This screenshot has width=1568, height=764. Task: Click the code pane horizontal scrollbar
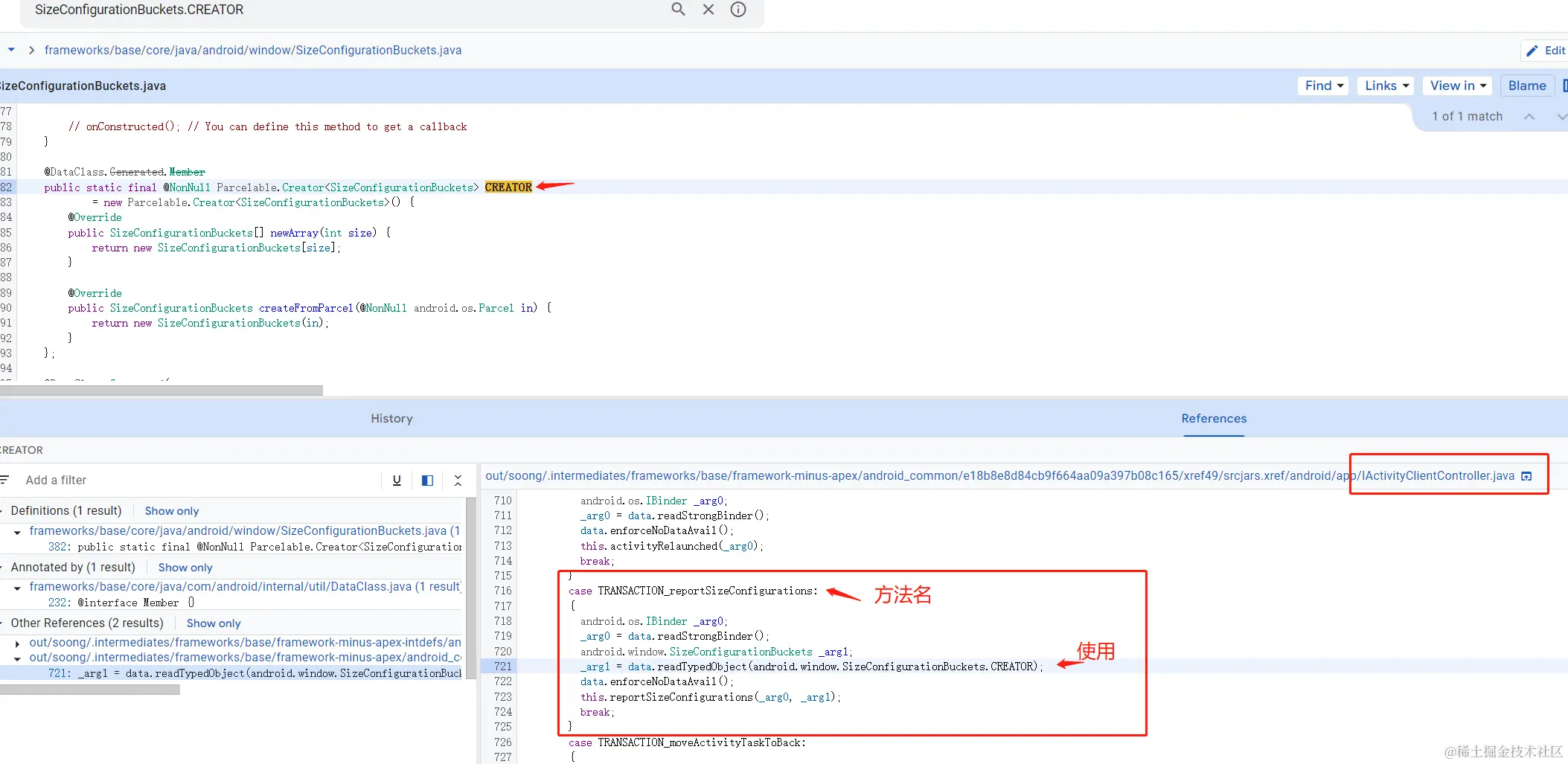click(161, 391)
